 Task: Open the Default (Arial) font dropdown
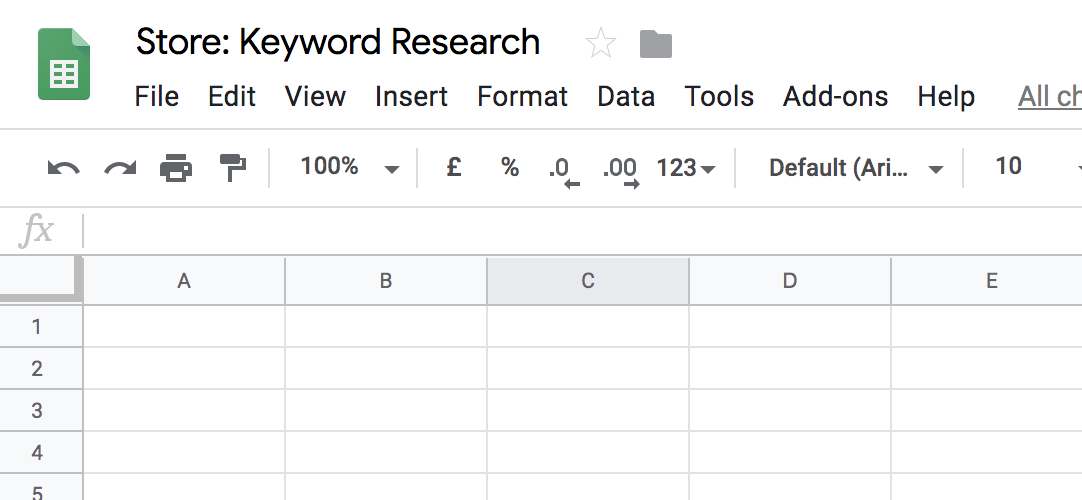(855, 168)
